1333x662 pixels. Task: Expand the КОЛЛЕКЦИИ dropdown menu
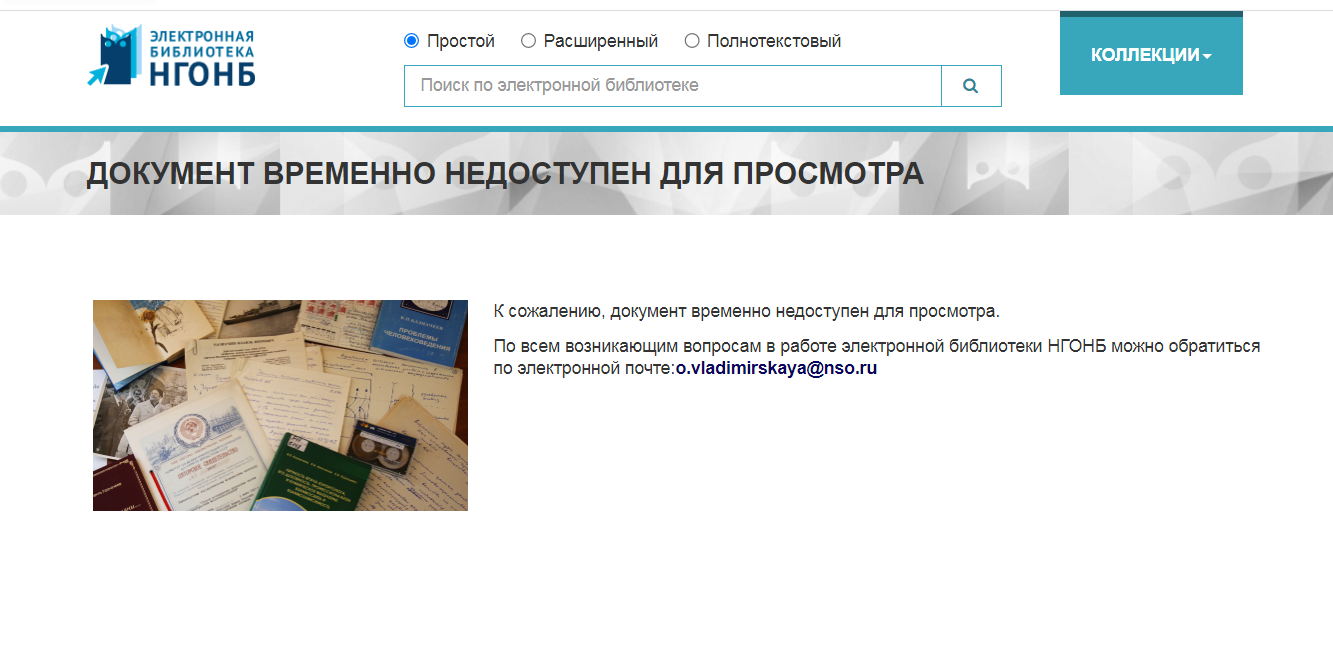pos(1150,55)
